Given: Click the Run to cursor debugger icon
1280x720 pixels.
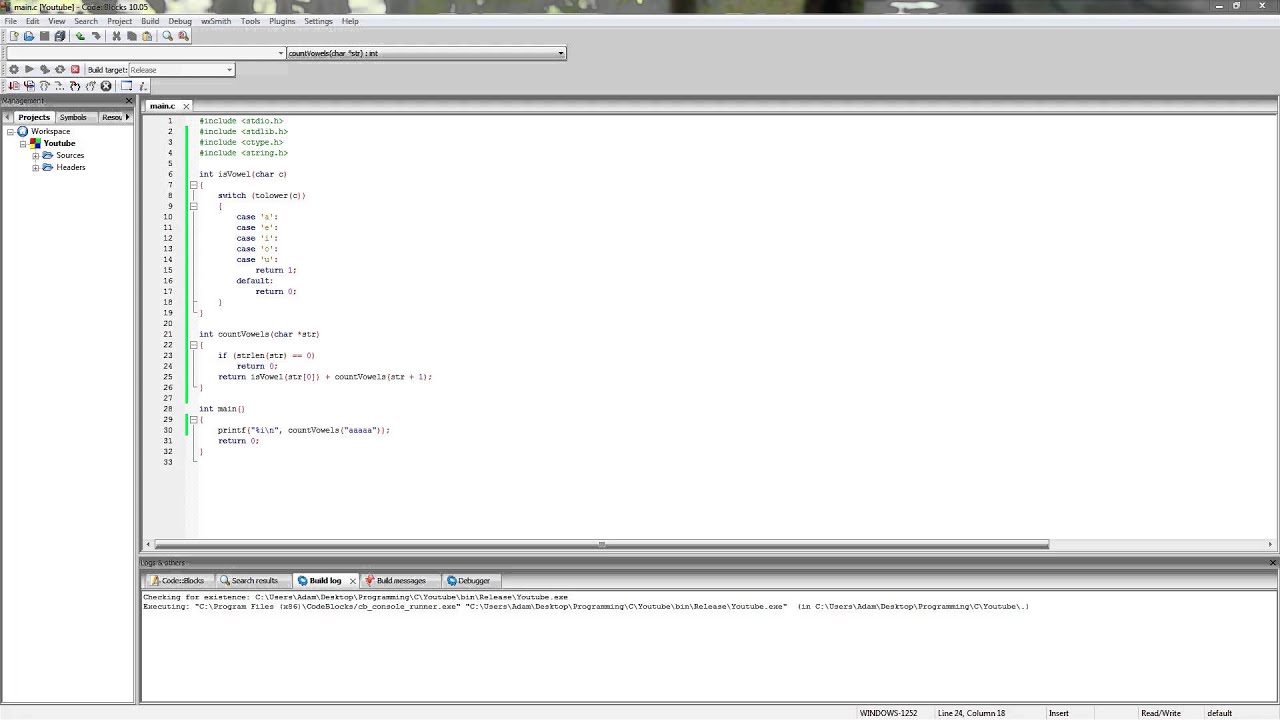Looking at the screenshot, I should [x=29, y=86].
